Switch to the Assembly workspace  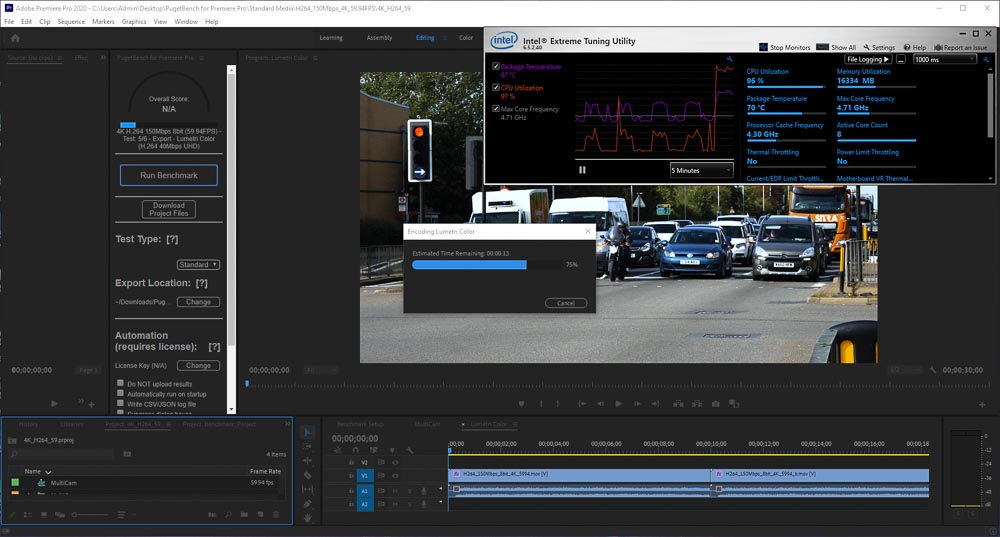click(379, 38)
